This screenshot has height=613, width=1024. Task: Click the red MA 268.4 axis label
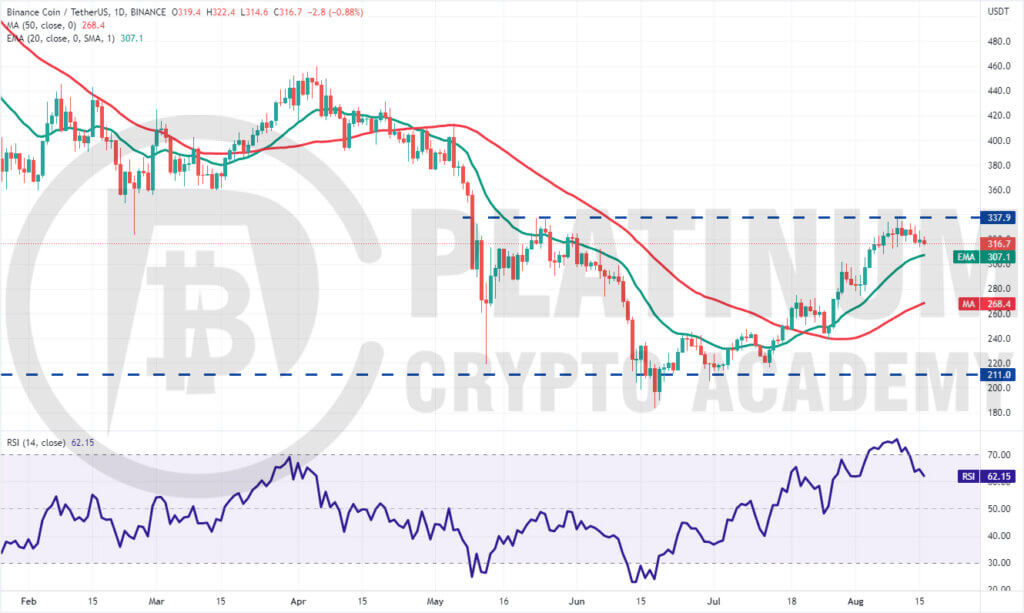[987, 304]
